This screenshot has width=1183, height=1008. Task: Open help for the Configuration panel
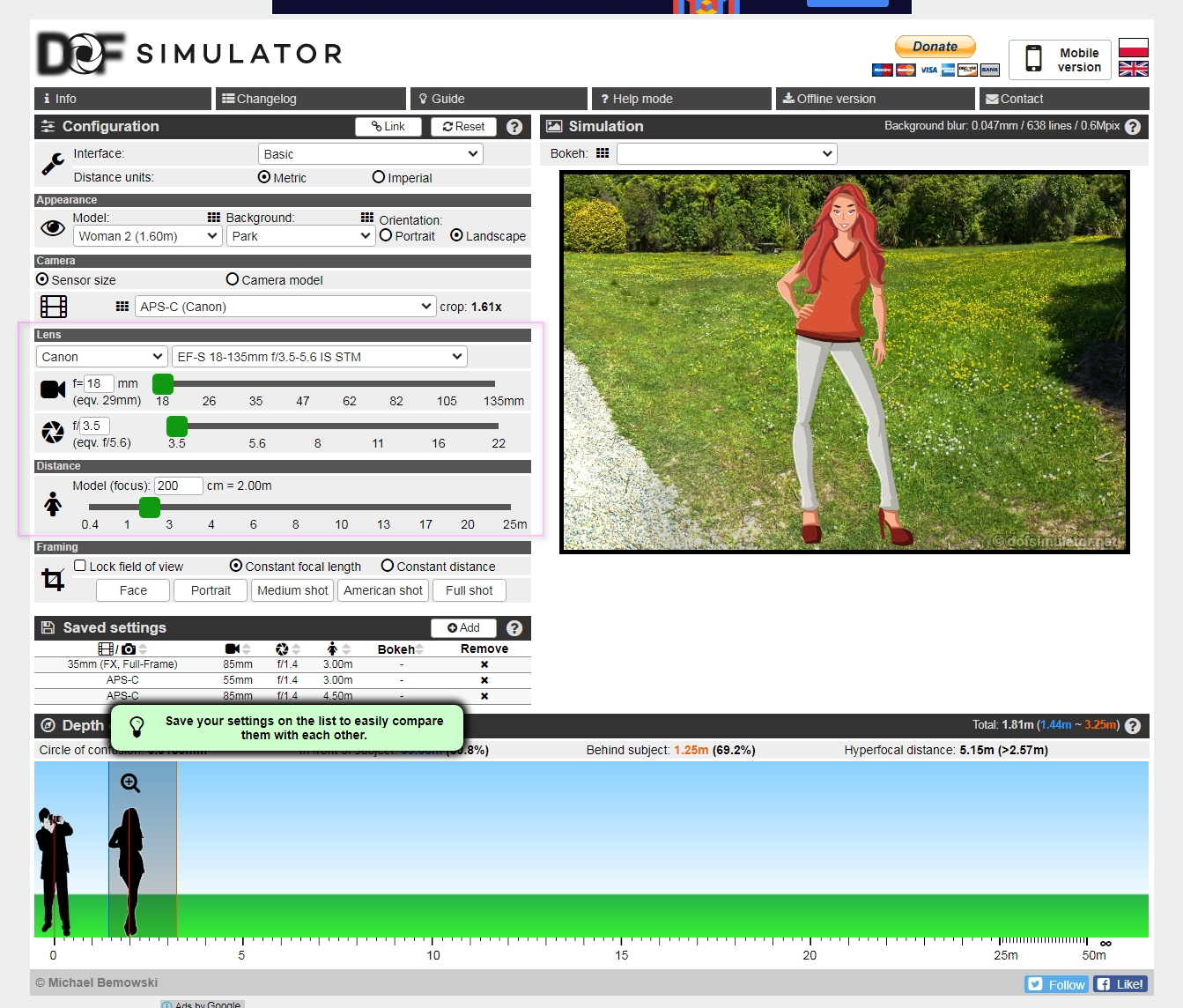(514, 127)
